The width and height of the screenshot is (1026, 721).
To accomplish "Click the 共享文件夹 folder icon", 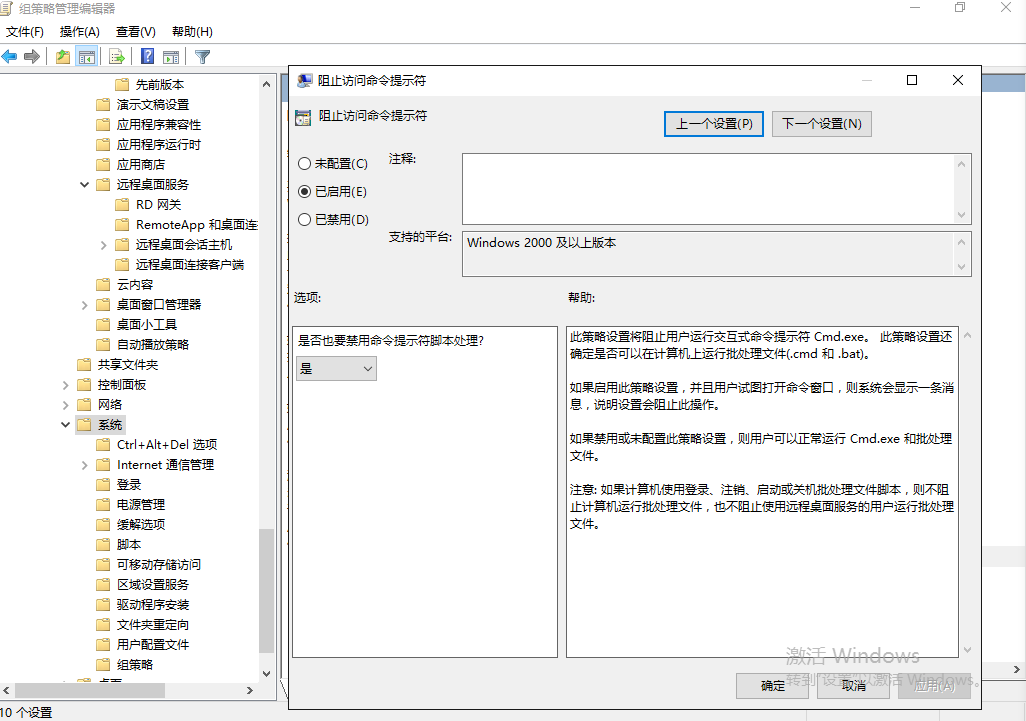I will point(84,364).
